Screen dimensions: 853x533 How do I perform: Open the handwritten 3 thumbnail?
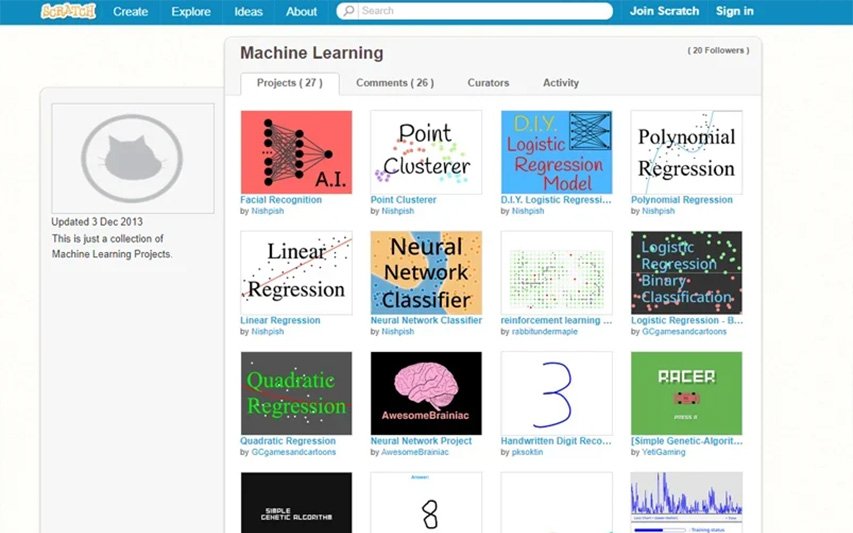pyautogui.click(x=557, y=393)
